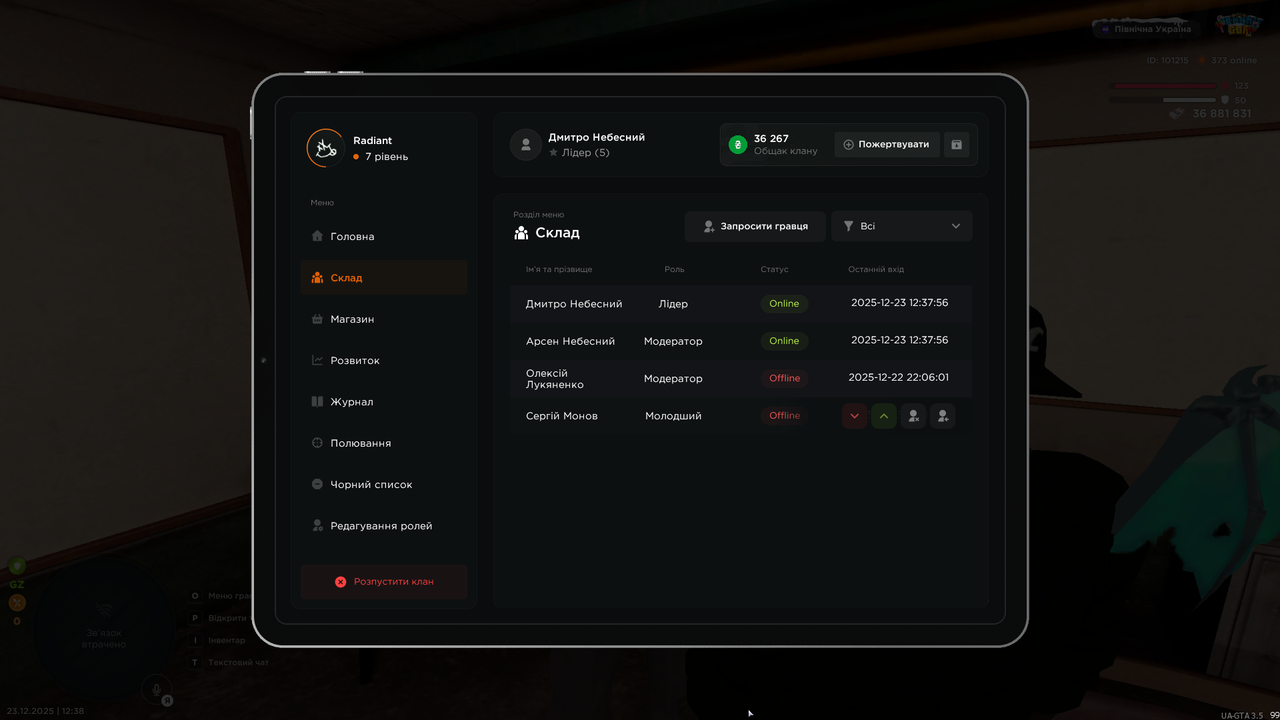
Task: Click the 36 881 831 money counter on HUD
Action: [x=1222, y=114]
